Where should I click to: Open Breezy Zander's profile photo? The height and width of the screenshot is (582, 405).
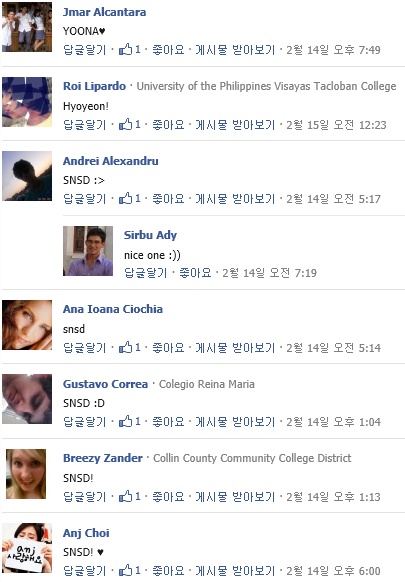(x=26, y=474)
